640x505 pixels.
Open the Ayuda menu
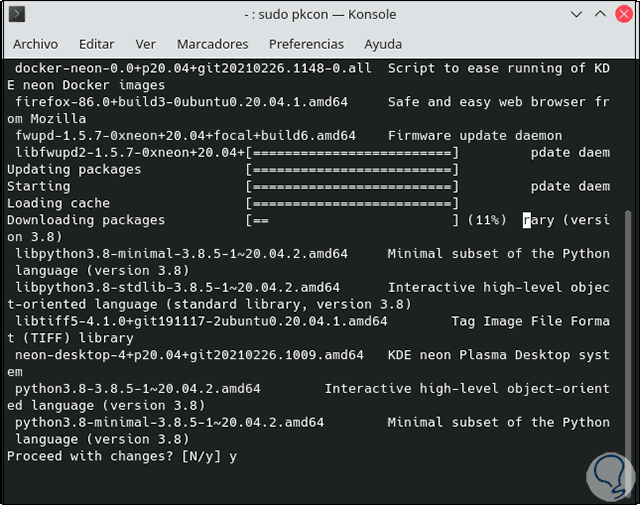pos(383,44)
